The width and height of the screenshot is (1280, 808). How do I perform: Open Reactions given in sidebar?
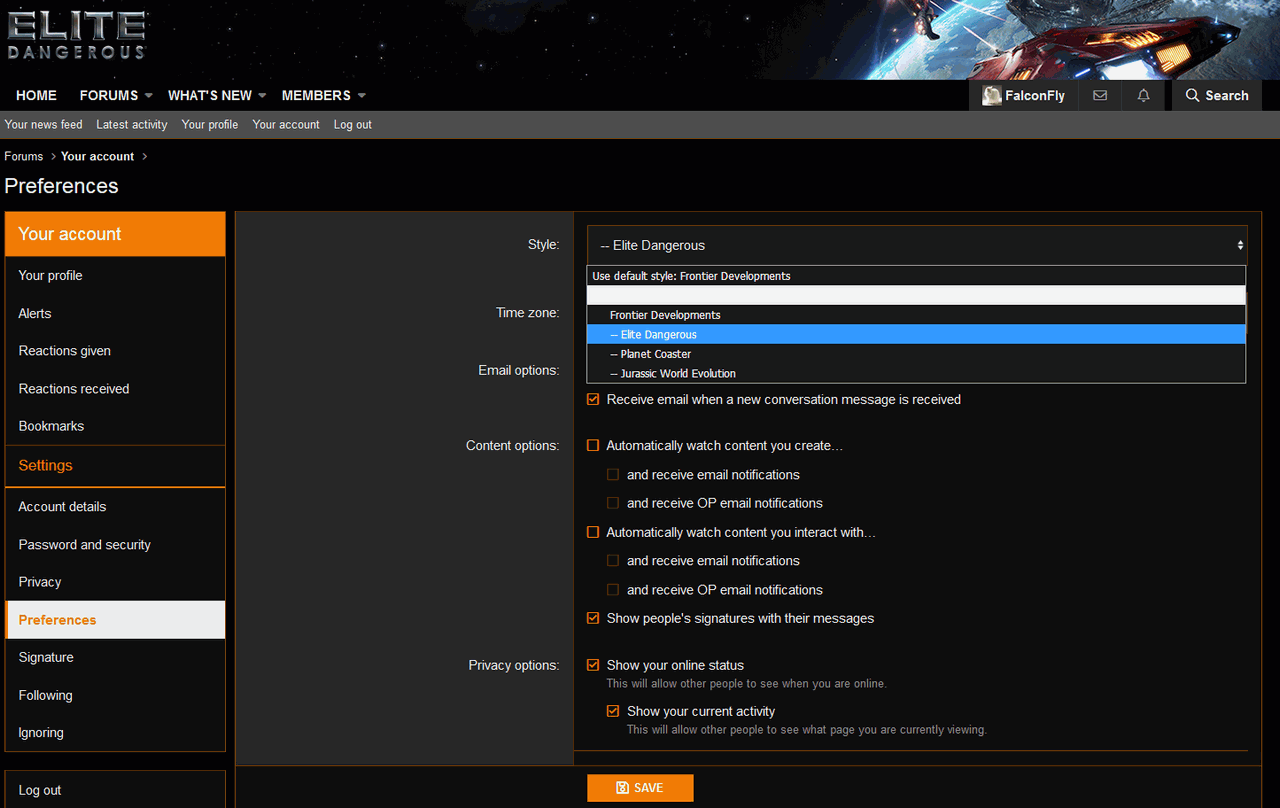tap(115, 351)
